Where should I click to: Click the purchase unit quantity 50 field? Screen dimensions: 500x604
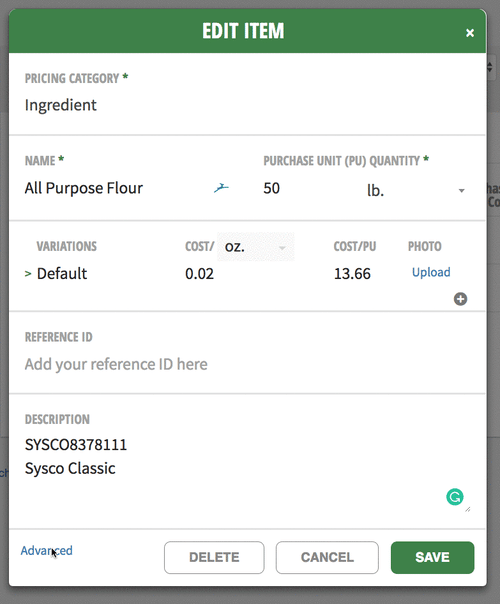tap(308, 188)
